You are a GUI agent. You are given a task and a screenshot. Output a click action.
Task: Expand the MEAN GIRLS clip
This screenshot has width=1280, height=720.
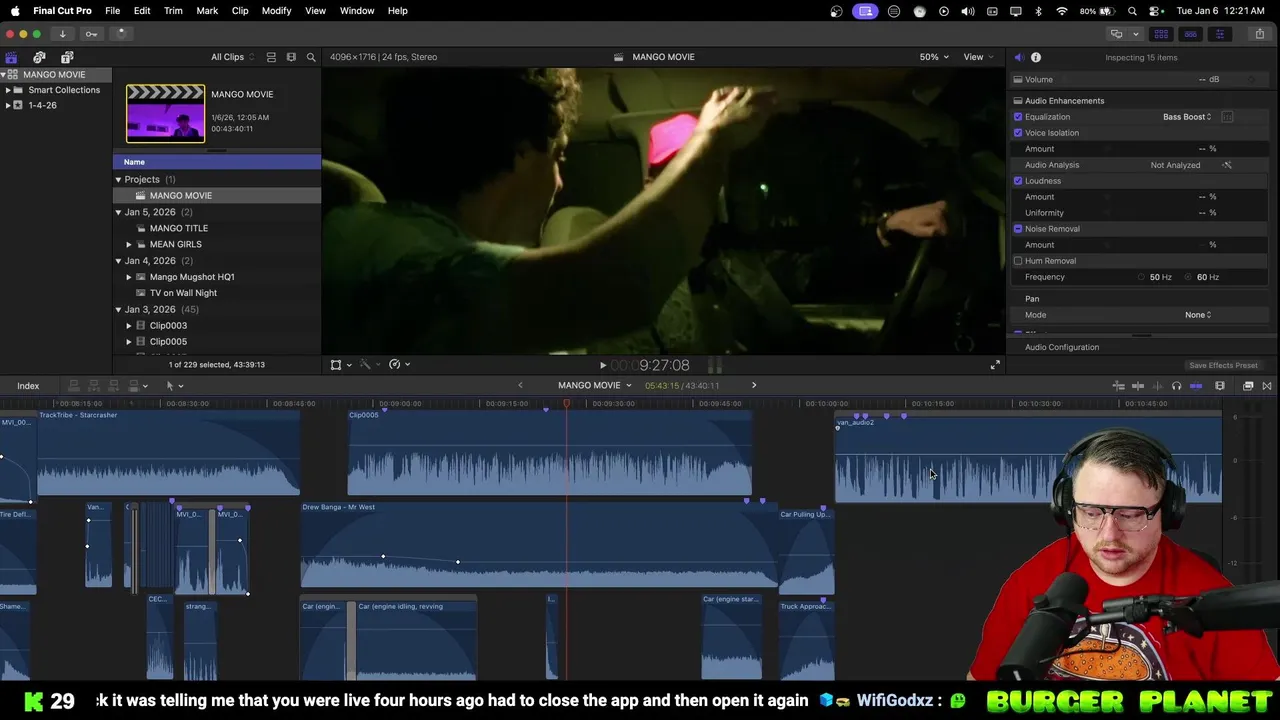(x=129, y=244)
